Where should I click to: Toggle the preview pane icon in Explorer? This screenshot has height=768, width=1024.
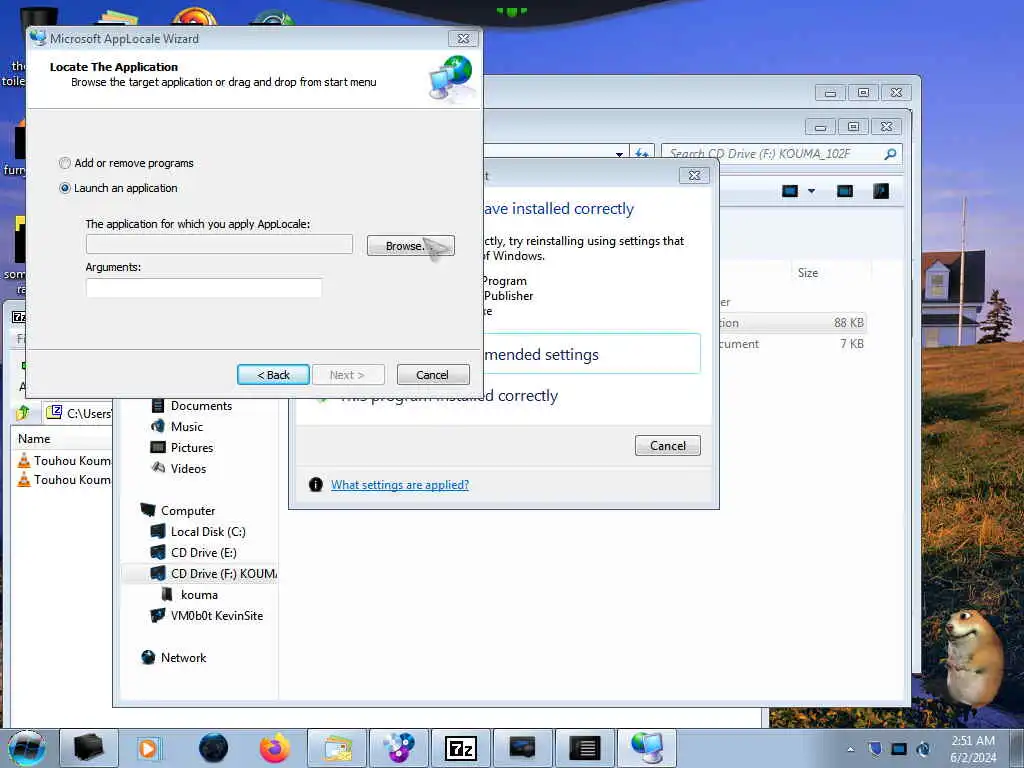point(845,191)
